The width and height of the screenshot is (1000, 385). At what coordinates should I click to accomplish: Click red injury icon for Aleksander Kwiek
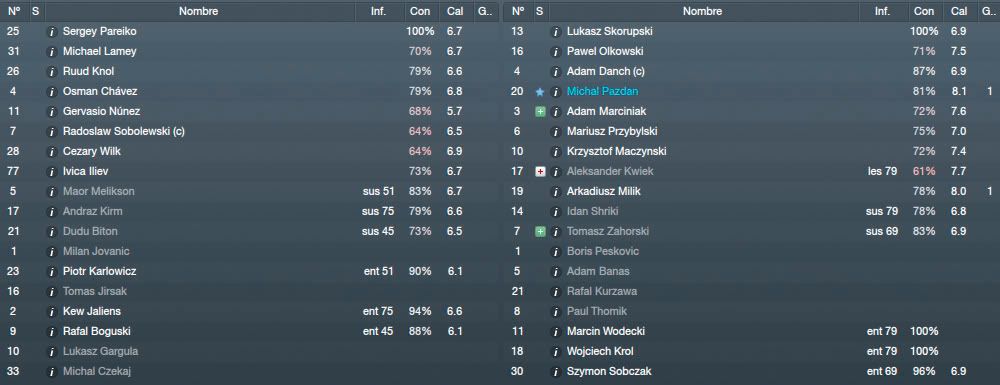540,171
